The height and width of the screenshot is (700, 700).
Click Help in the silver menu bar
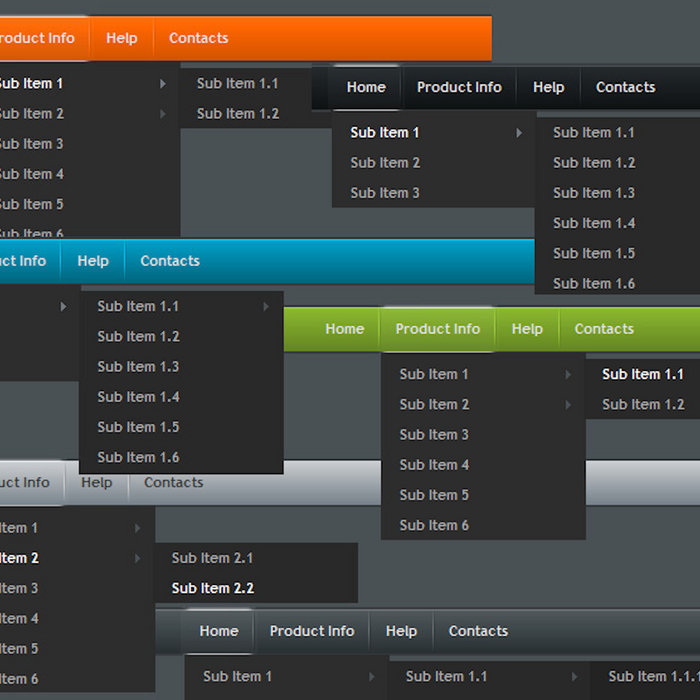97,483
